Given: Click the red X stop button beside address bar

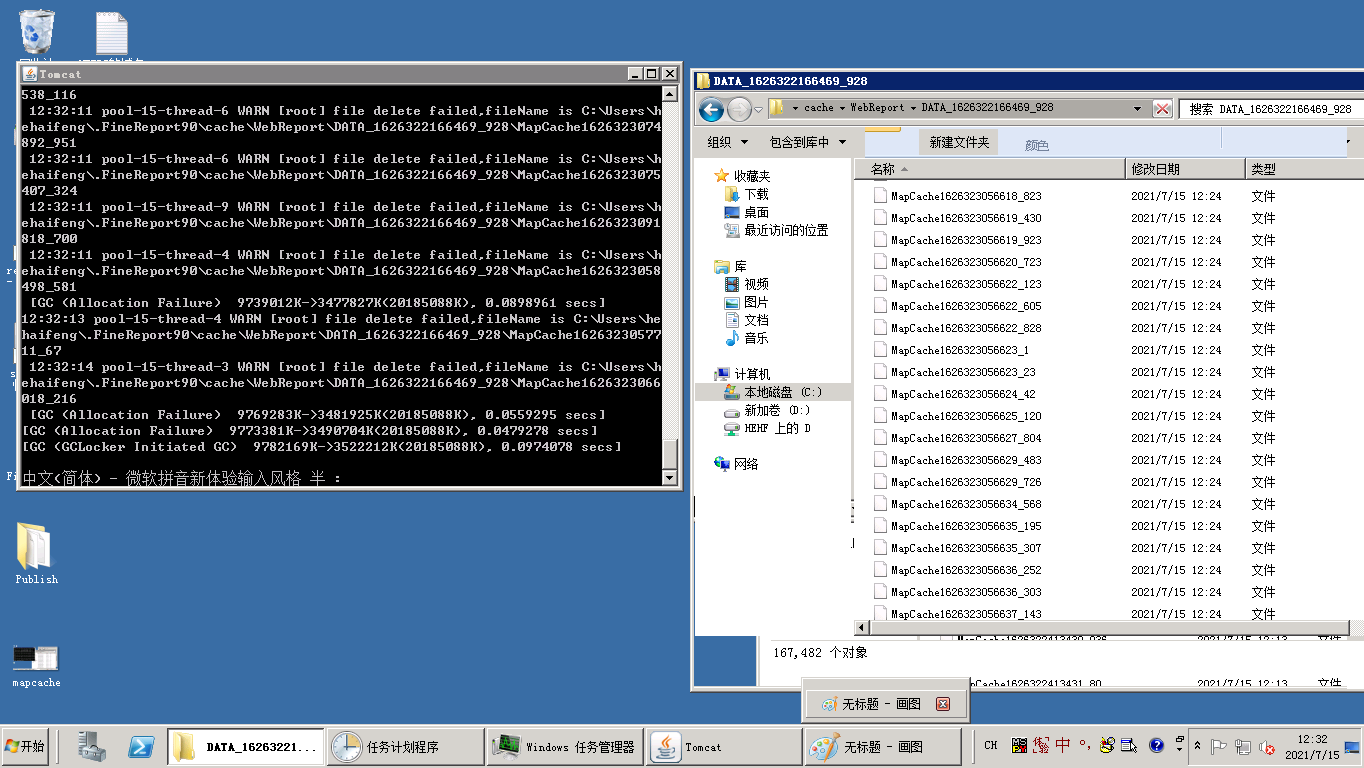Looking at the screenshot, I should click(x=1162, y=108).
